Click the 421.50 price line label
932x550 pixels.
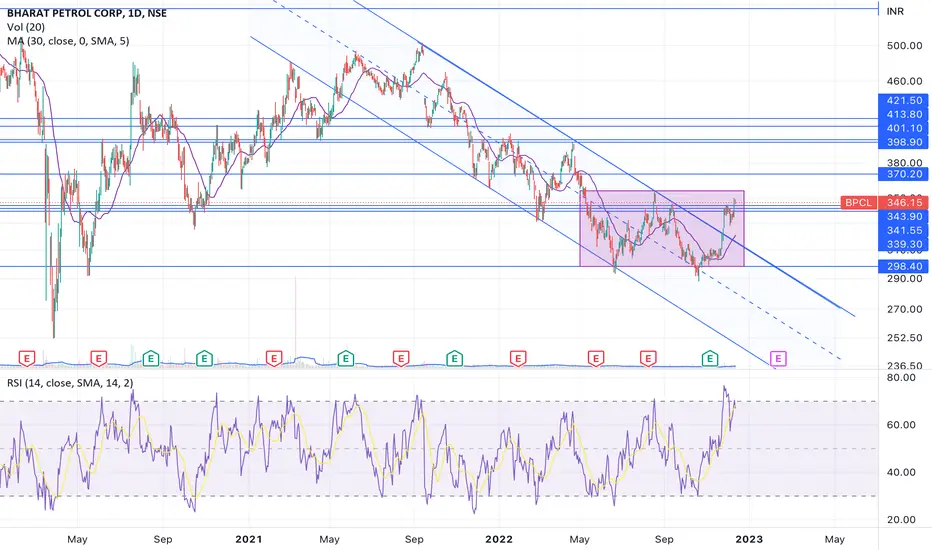point(904,100)
